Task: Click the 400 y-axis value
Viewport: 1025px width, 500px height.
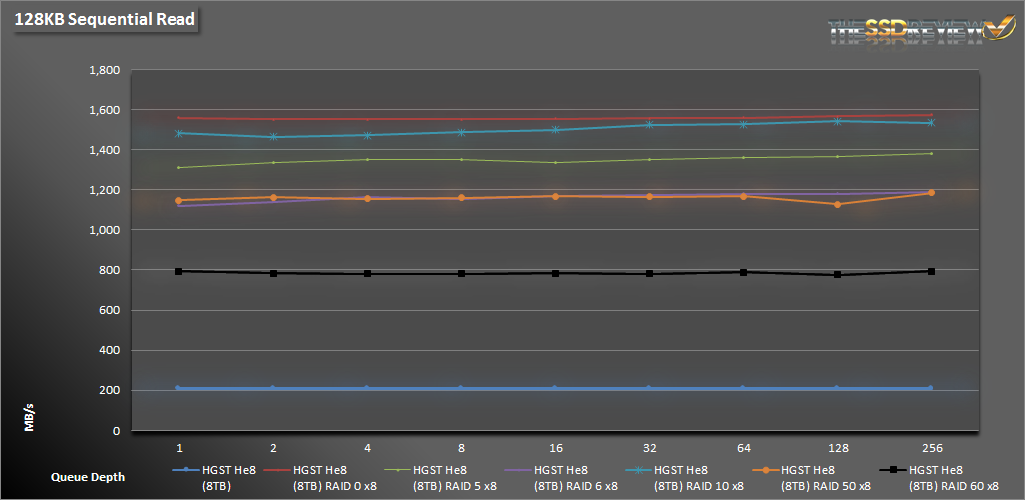Action: pos(111,351)
